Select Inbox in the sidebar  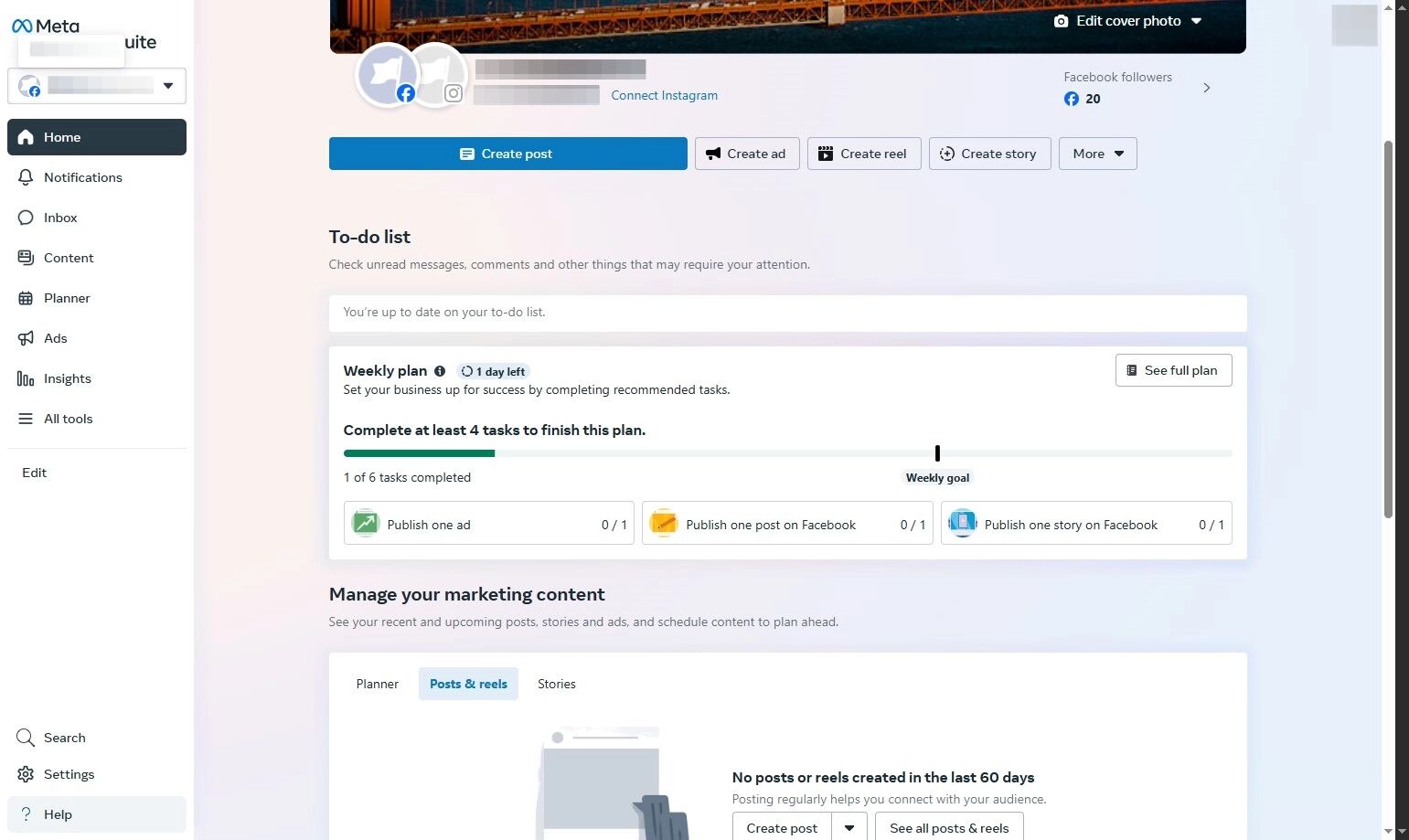60,218
